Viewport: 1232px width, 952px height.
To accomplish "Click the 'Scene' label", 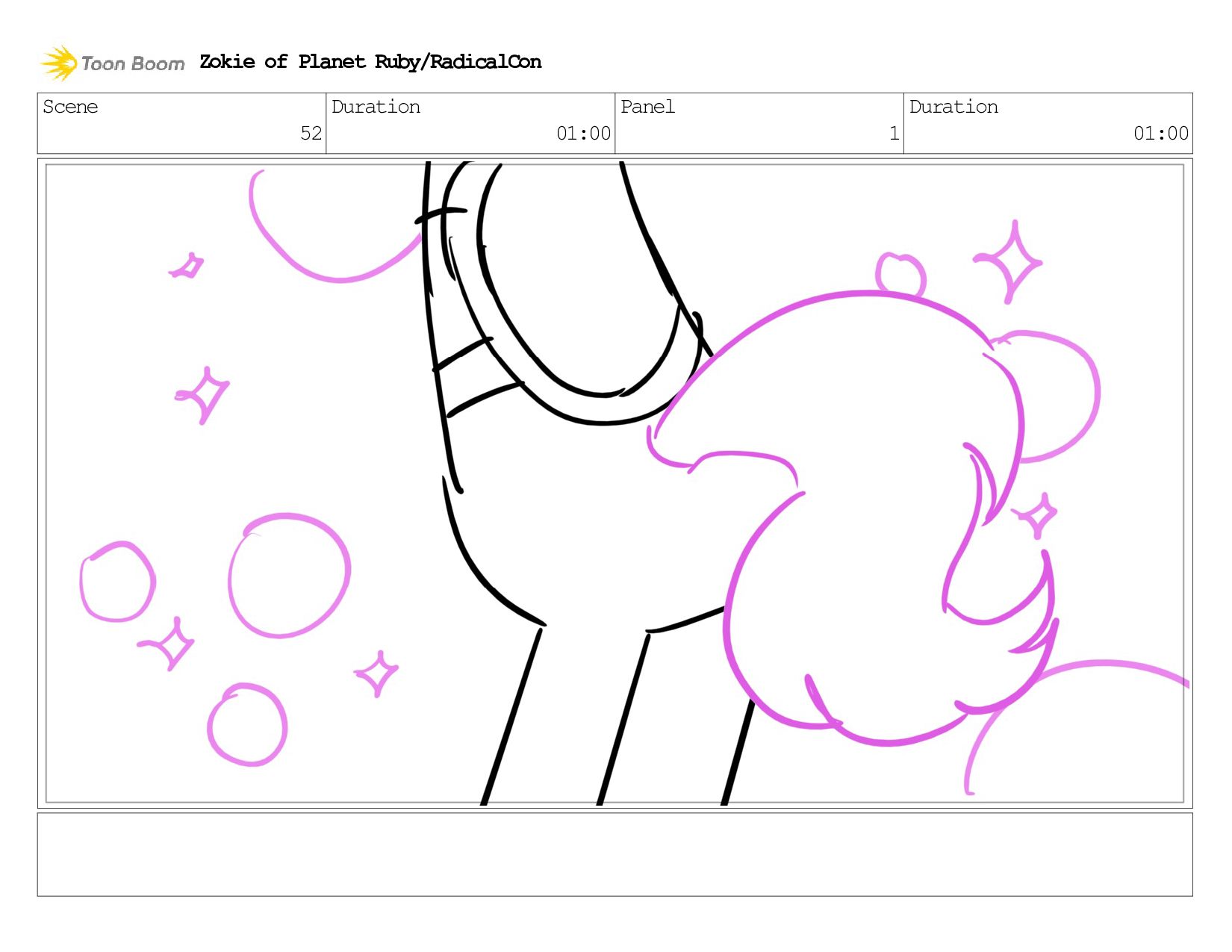I will pyautogui.click(x=70, y=107).
